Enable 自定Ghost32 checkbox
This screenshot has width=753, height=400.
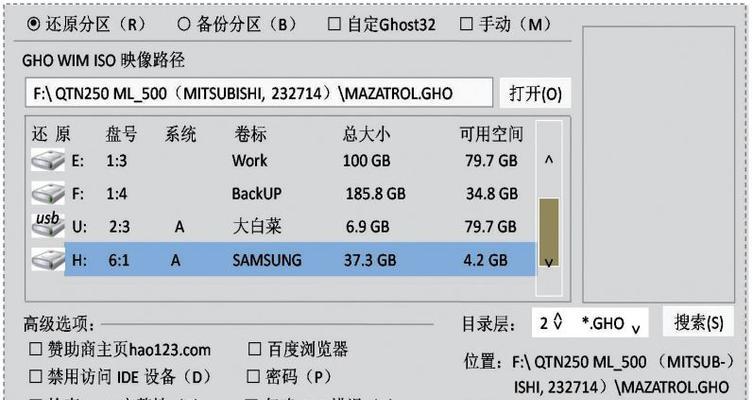(333, 24)
